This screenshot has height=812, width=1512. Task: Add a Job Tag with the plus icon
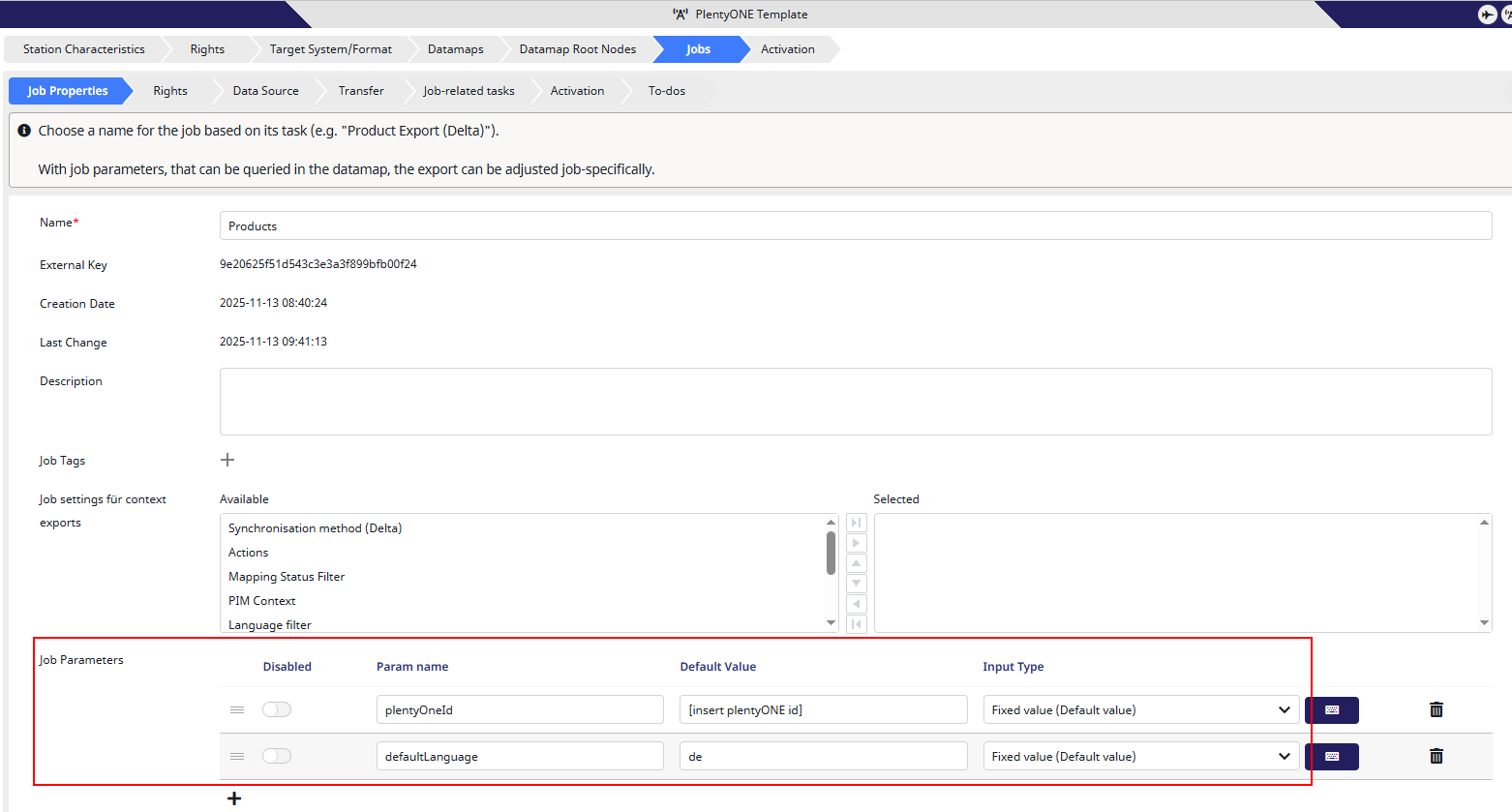(227, 460)
